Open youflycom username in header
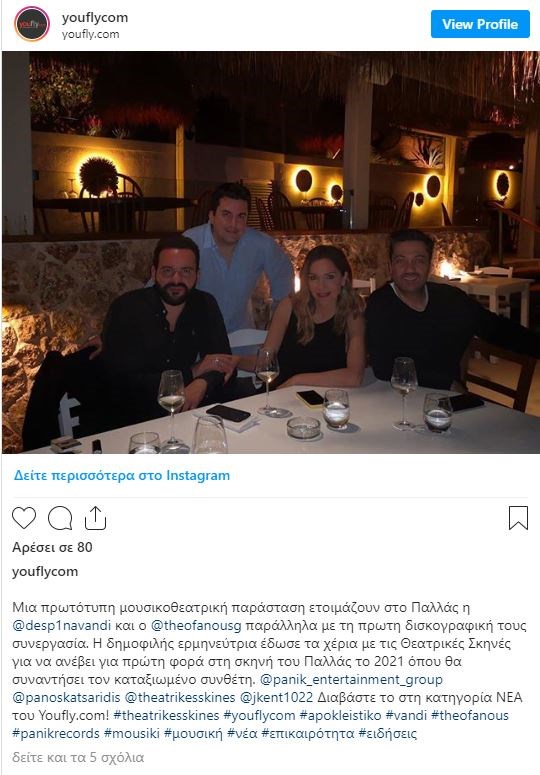This screenshot has height=775, width=540. point(95,17)
